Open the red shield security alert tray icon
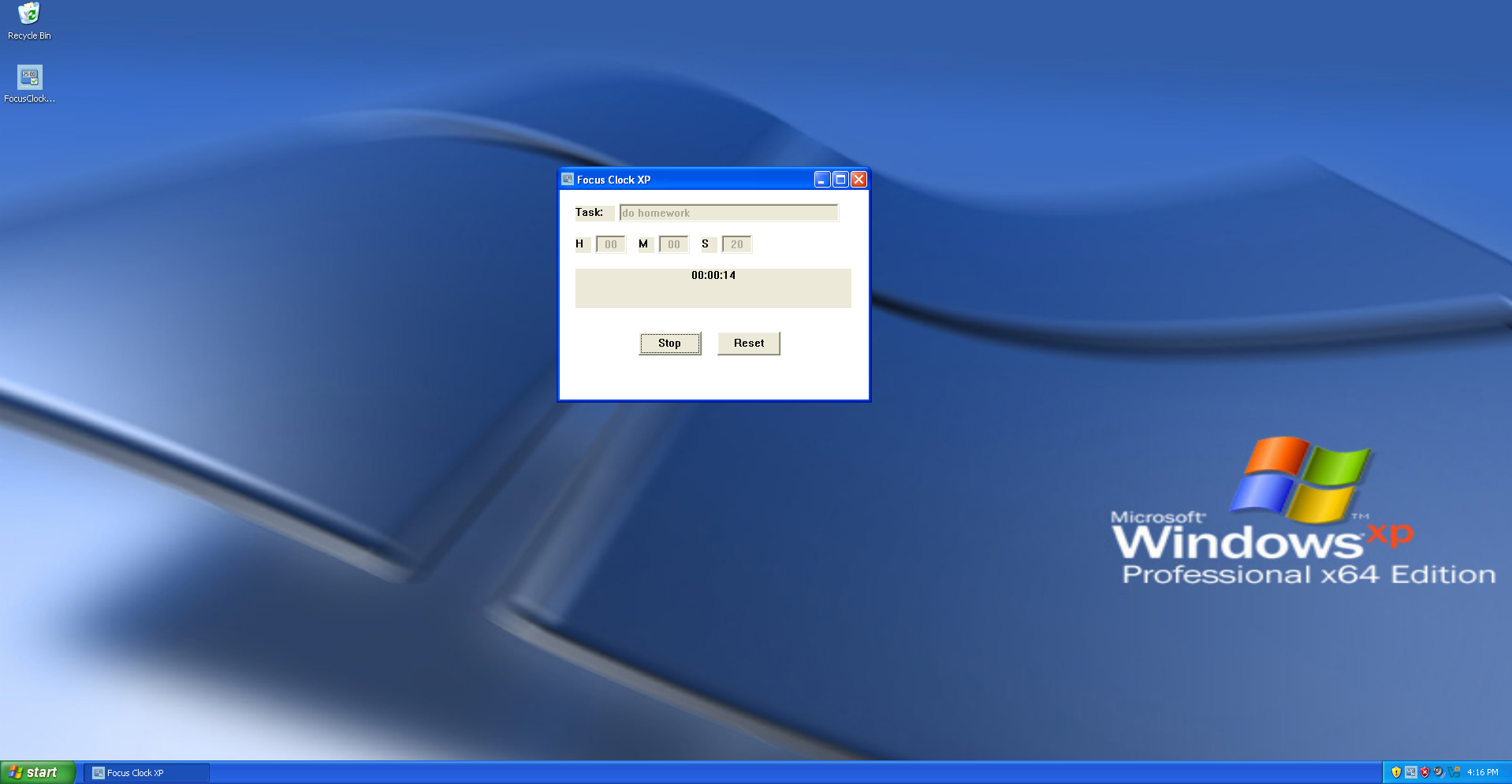Screen dimensions: 1512x784 1424,772
